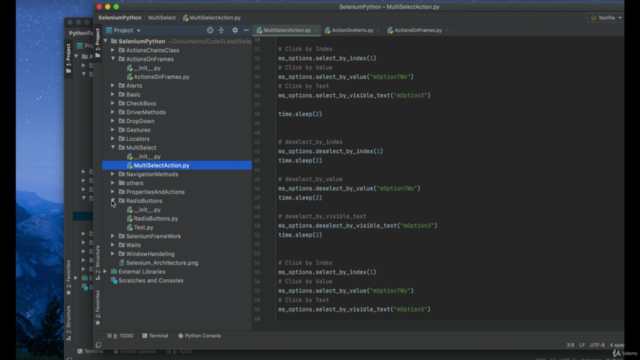
Task: Click MultiSelect breadcrumb in navigation bar
Action: (162, 18)
